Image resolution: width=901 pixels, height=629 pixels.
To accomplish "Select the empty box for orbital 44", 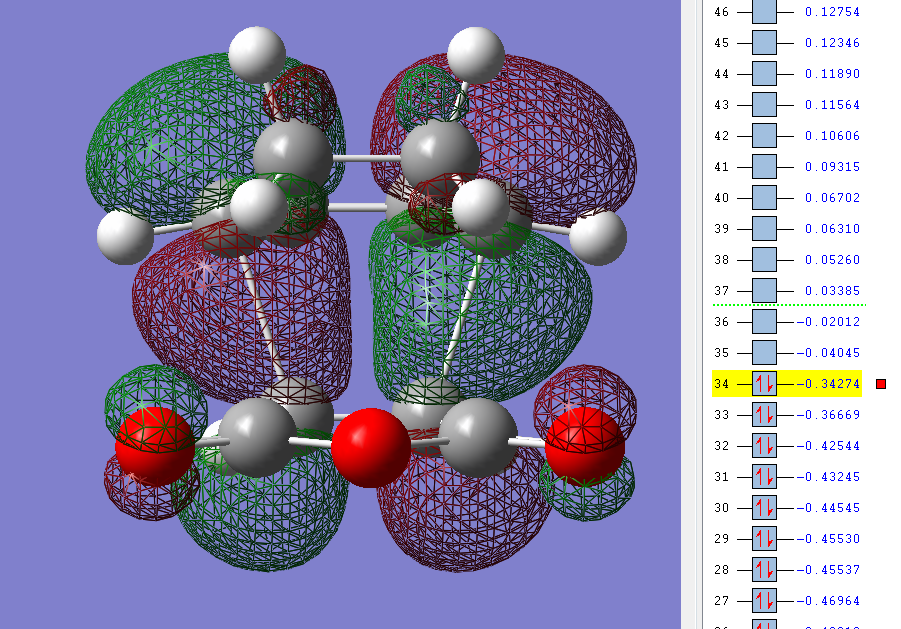I will (764, 74).
